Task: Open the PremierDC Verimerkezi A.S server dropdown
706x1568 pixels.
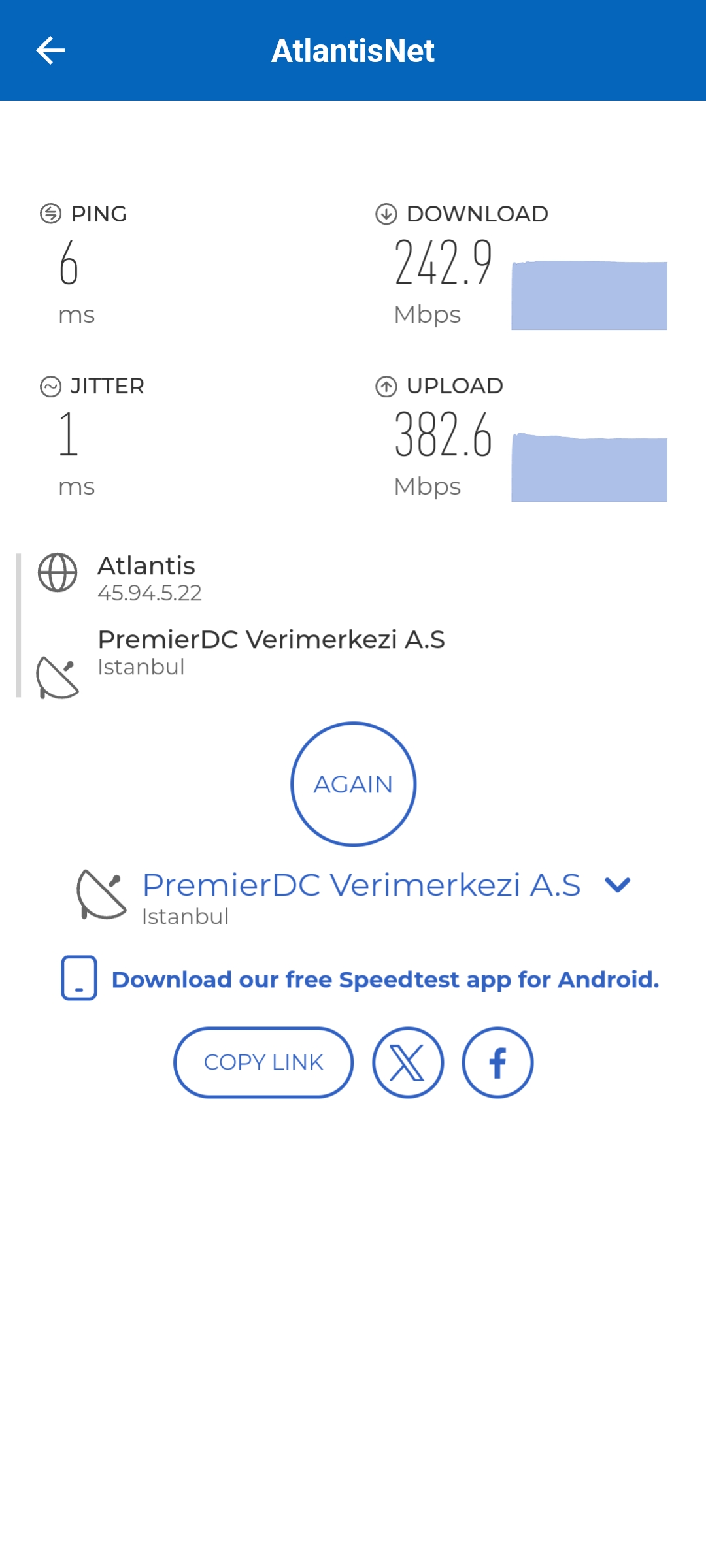Action: pos(361,885)
